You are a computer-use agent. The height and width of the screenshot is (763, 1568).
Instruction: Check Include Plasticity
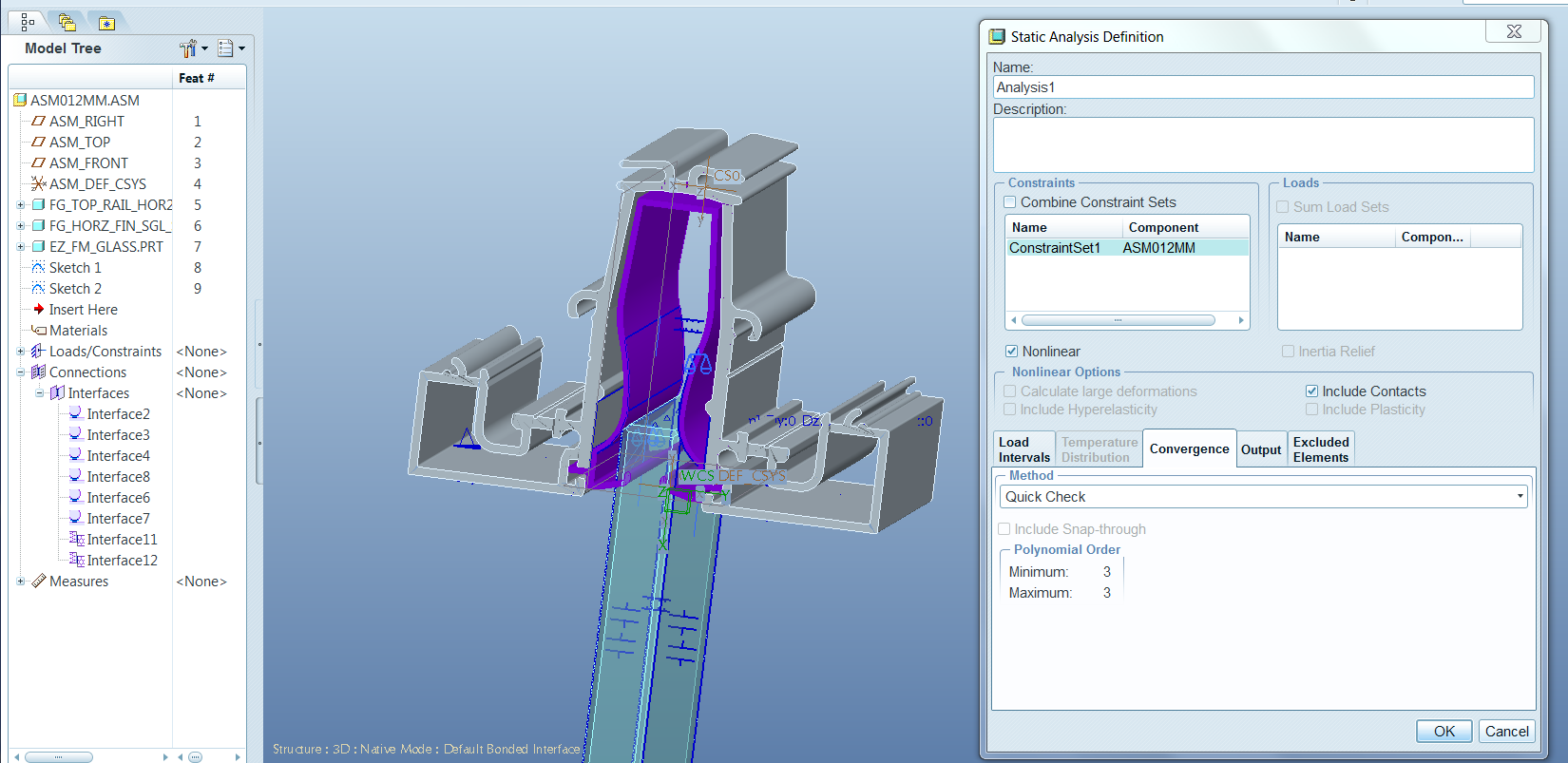(1311, 410)
